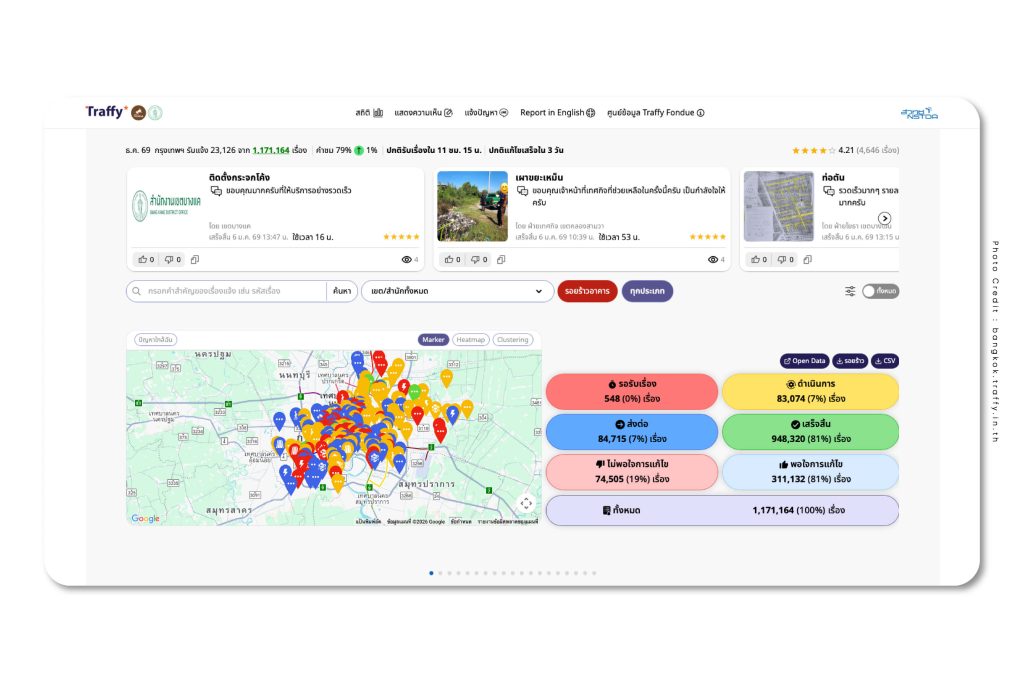Image resolution: width=1024 pixels, height=683 pixels.
Task: Switch map view to Clustering
Action: point(512,340)
